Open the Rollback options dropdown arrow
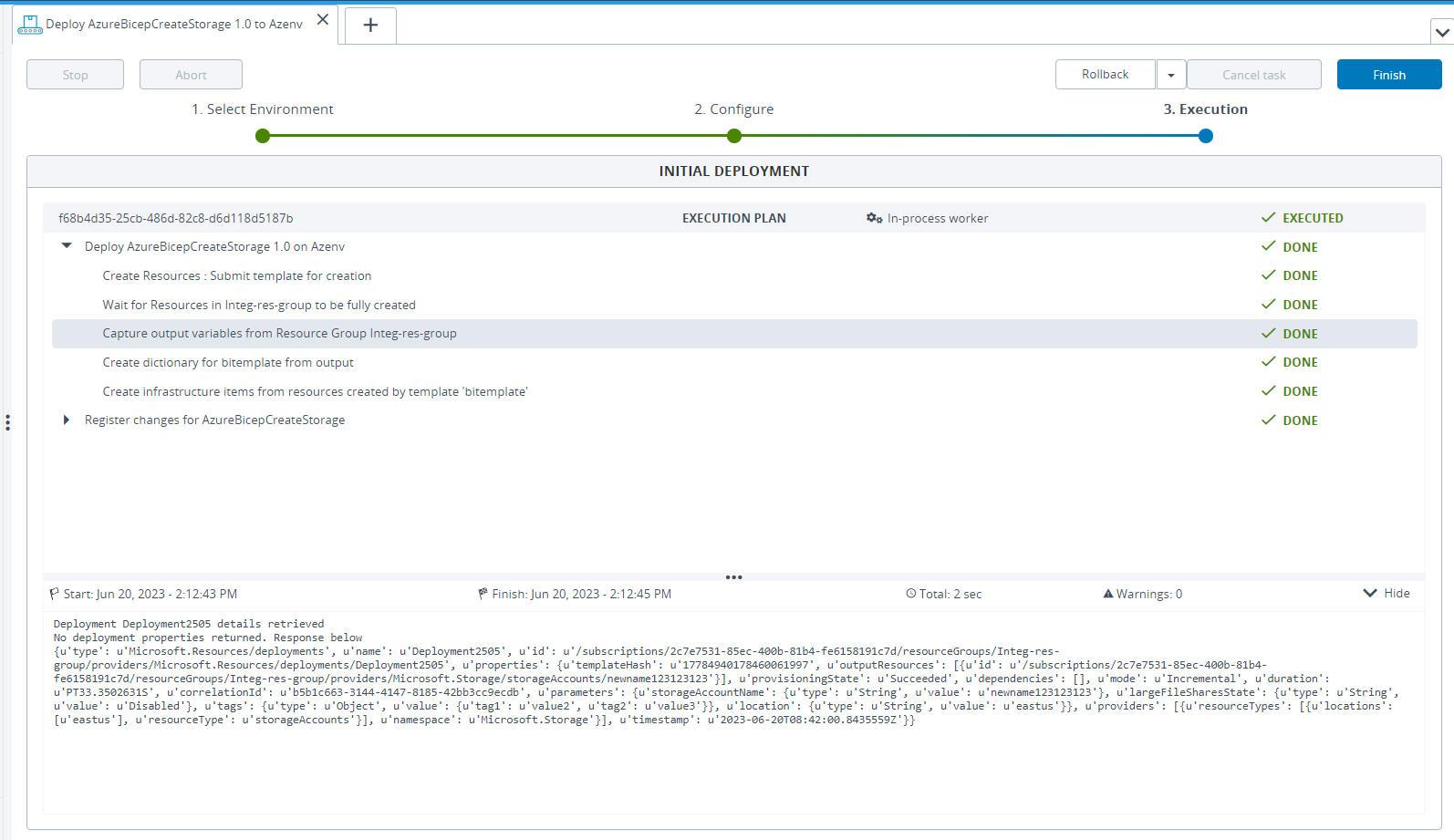Viewport: 1454px width, 840px height. 1171,75
